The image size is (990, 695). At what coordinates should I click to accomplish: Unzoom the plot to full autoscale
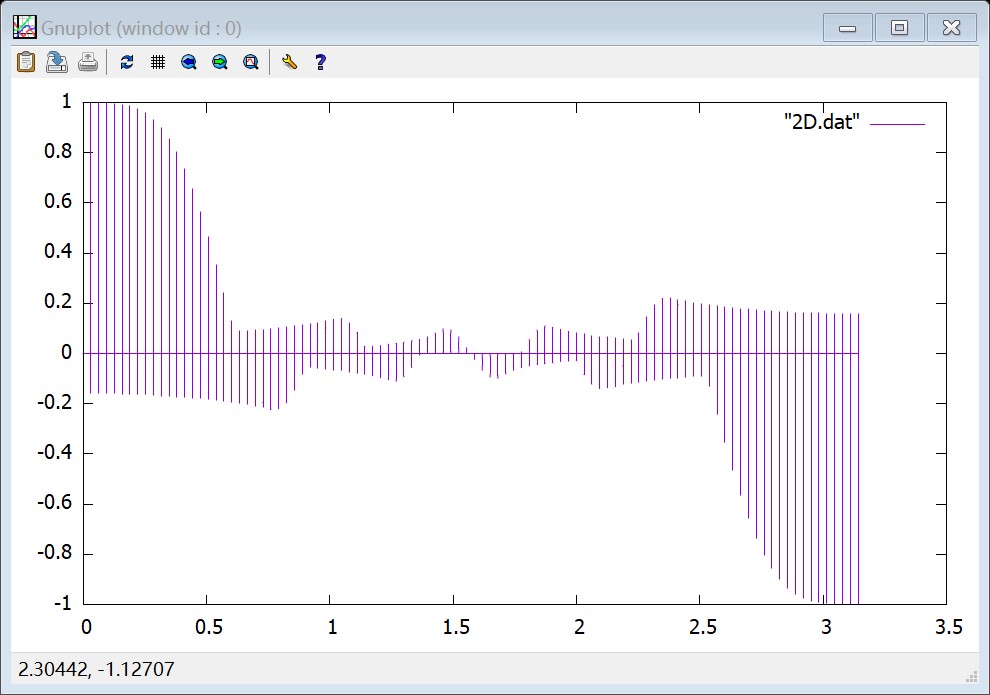(x=251, y=62)
